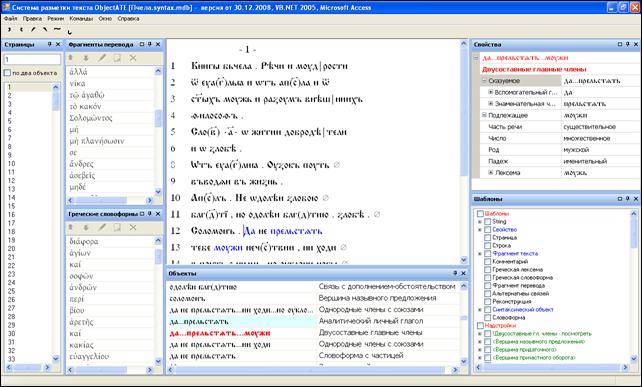Open the Правка menu
Image resolution: width=642 pixels, height=387 pixels.
point(32,19)
